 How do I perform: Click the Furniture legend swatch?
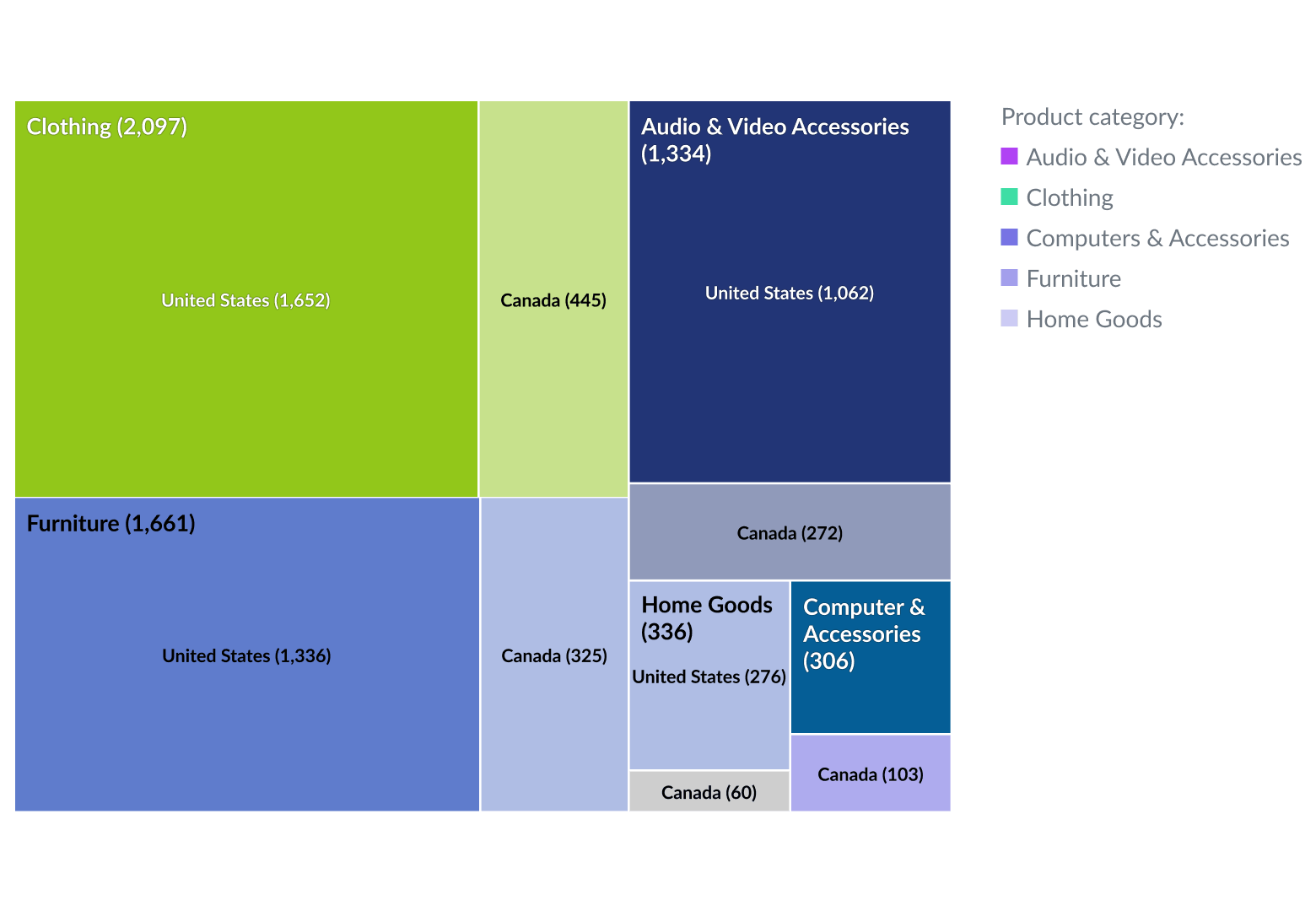(x=1010, y=278)
